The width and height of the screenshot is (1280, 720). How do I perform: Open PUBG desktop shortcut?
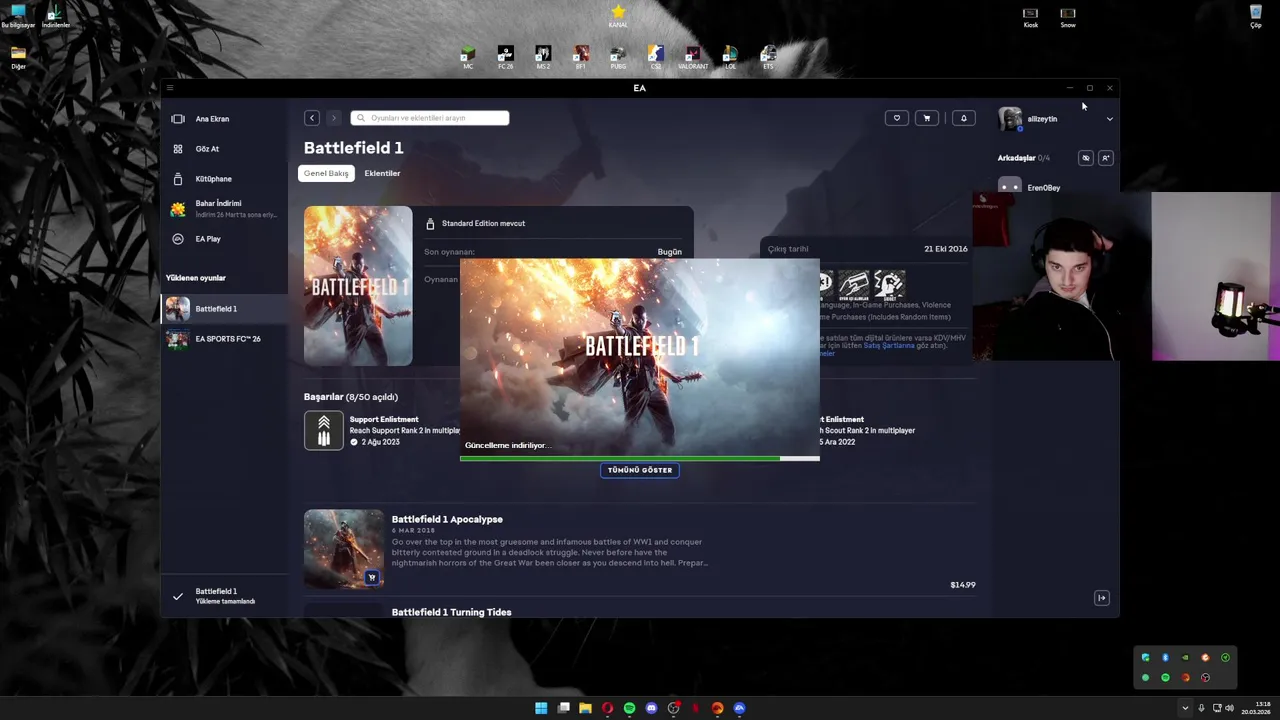pyautogui.click(x=618, y=57)
